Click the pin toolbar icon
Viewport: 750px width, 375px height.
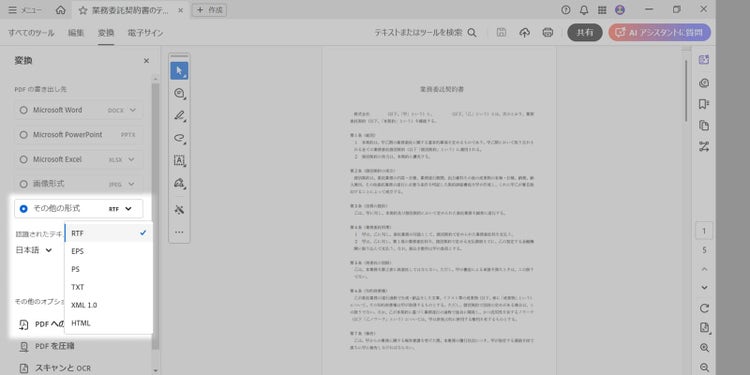tap(179, 210)
